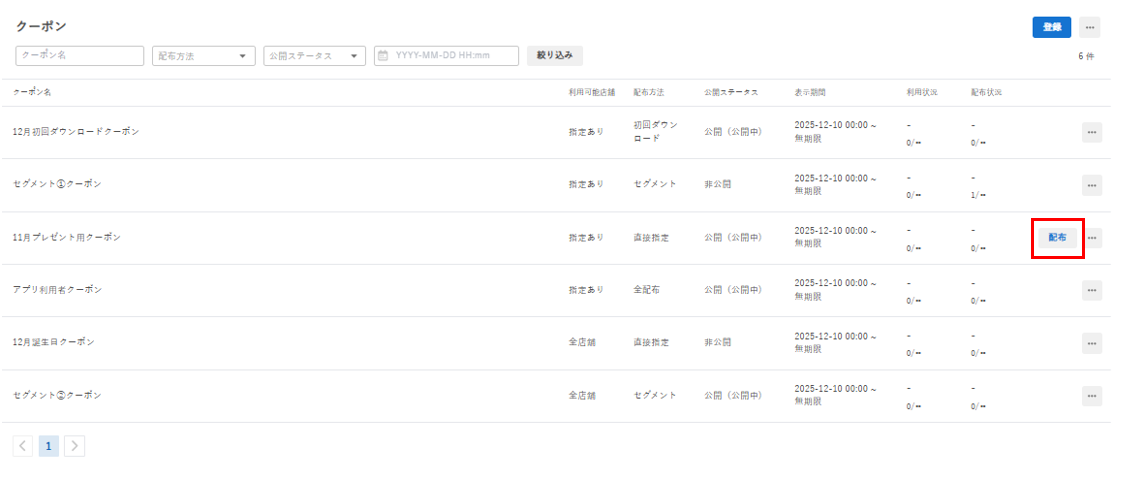Click 非公開 status in セグメント①クーポン row
The image size is (1144, 487).
717,185
